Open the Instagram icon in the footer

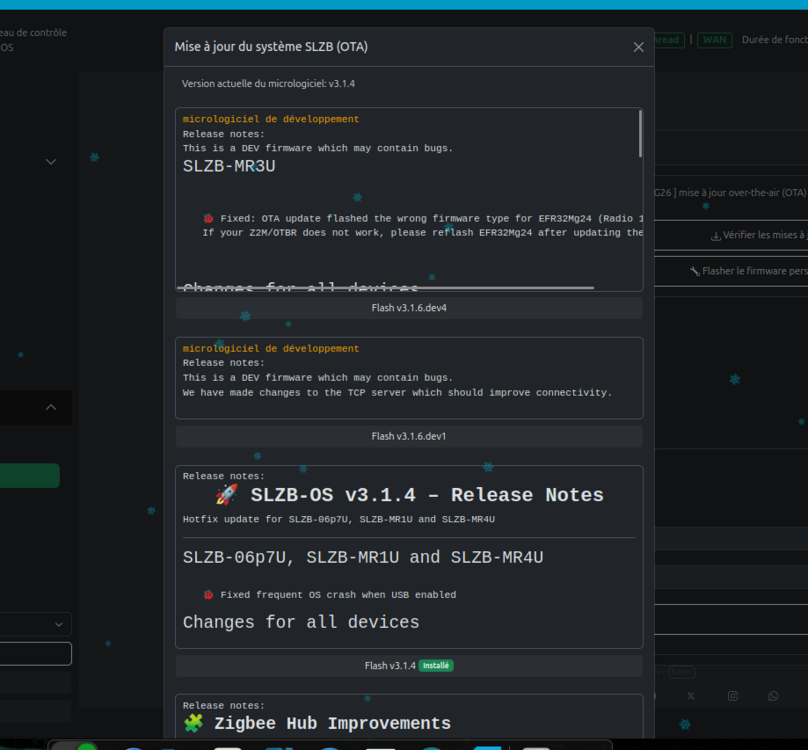(x=733, y=696)
